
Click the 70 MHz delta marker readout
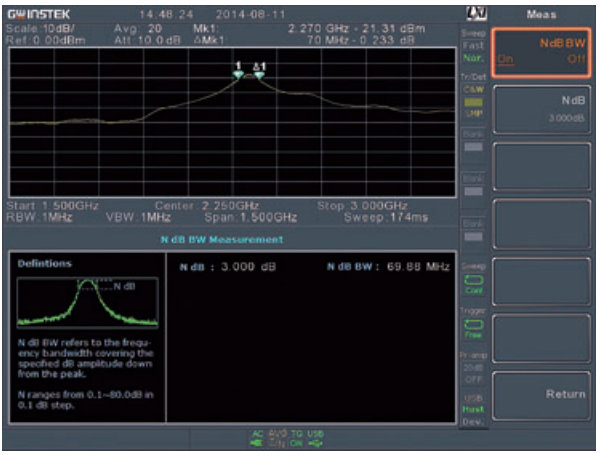361,40
